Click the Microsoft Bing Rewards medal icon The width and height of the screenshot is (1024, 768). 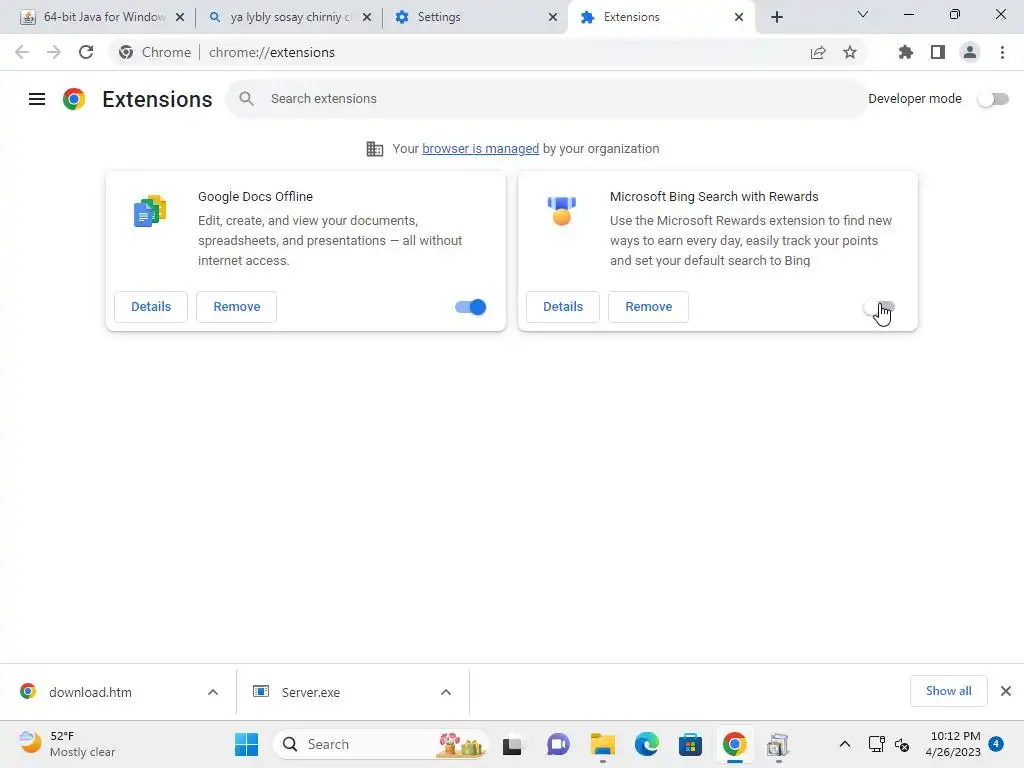pyautogui.click(x=562, y=211)
